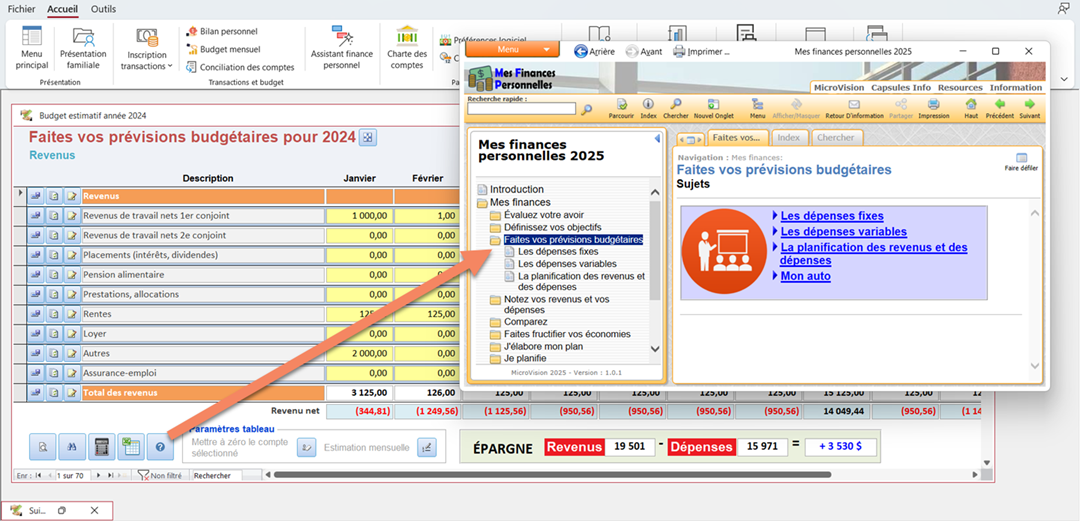1080x521 pixels.
Task: Select the Capsules Info tab
Action: tap(901, 88)
